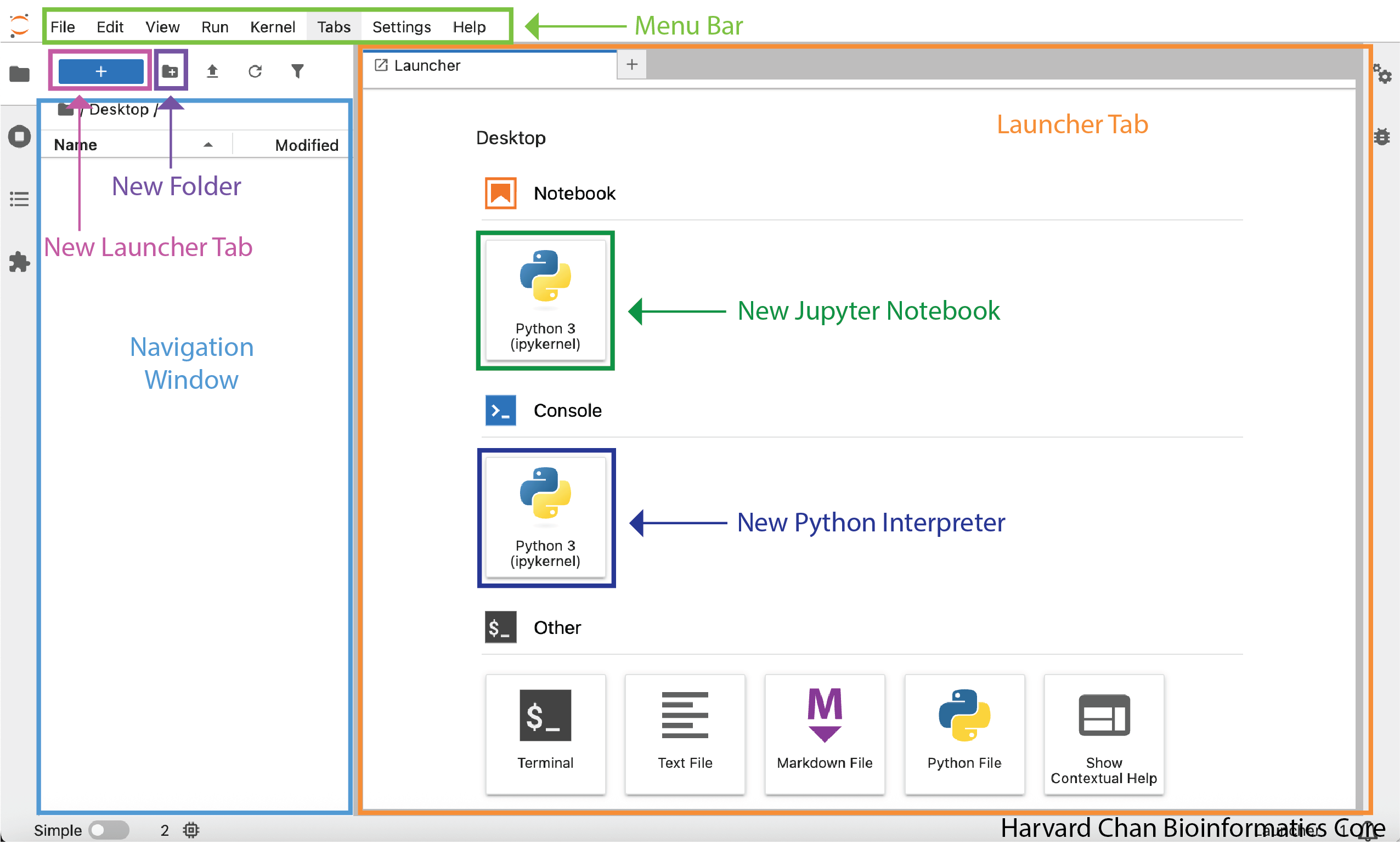Open the Settings menu

(x=401, y=27)
